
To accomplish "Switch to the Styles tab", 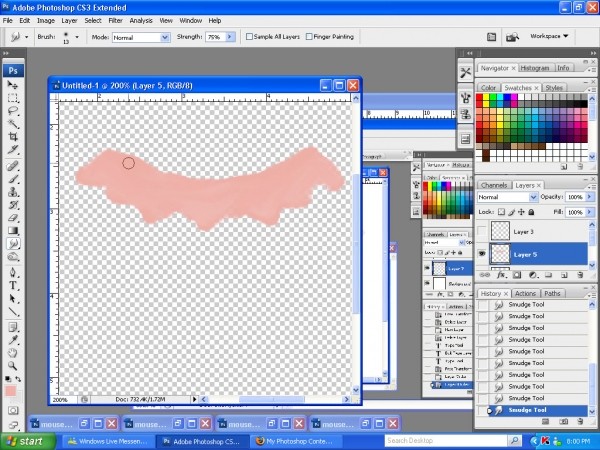I will click(x=554, y=88).
